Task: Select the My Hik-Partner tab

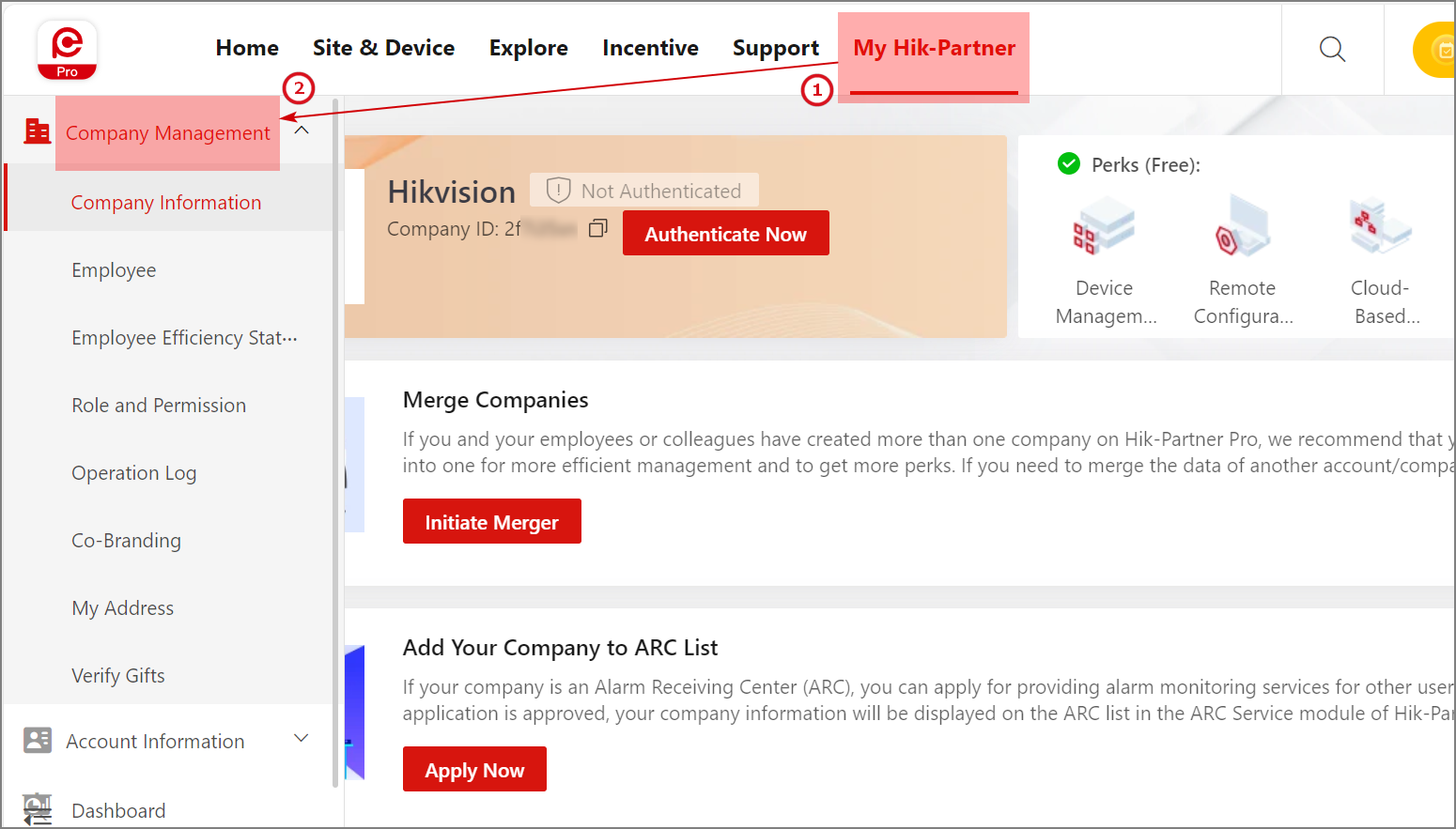Action: (934, 49)
